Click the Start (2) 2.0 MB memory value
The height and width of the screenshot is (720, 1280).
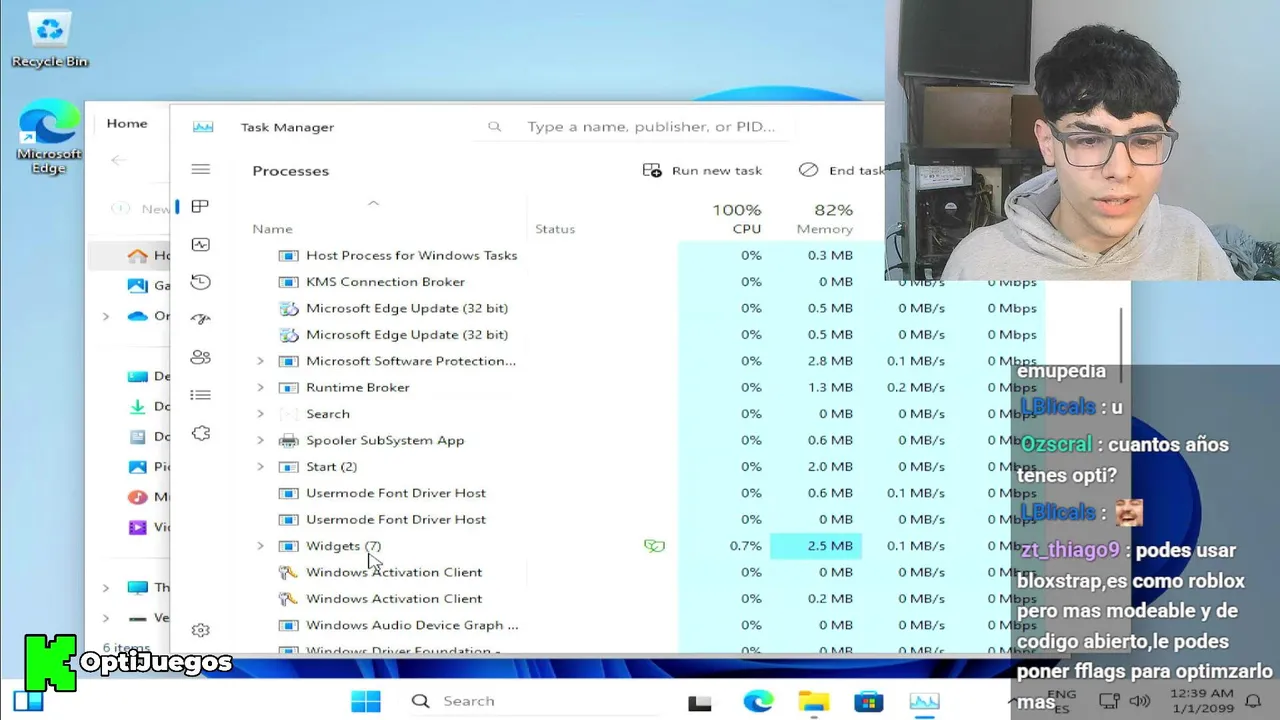coord(830,466)
